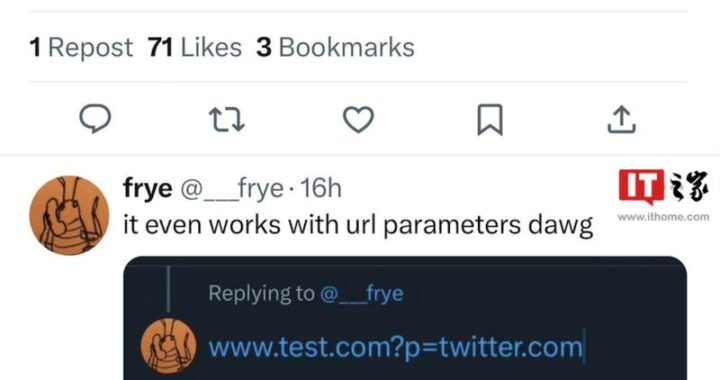Click the bold frye display name
Viewport: 720px width, 380px height.
[x=147, y=188]
